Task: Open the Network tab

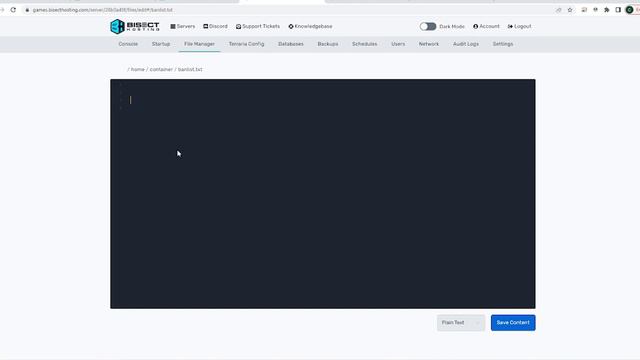Action: (429, 44)
